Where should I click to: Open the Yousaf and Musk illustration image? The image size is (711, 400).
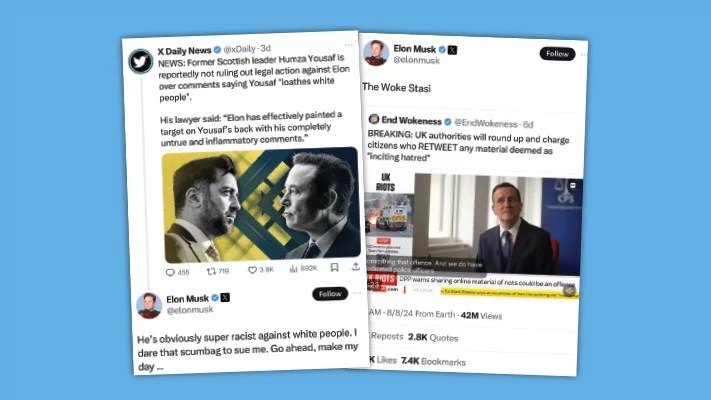pos(261,205)
